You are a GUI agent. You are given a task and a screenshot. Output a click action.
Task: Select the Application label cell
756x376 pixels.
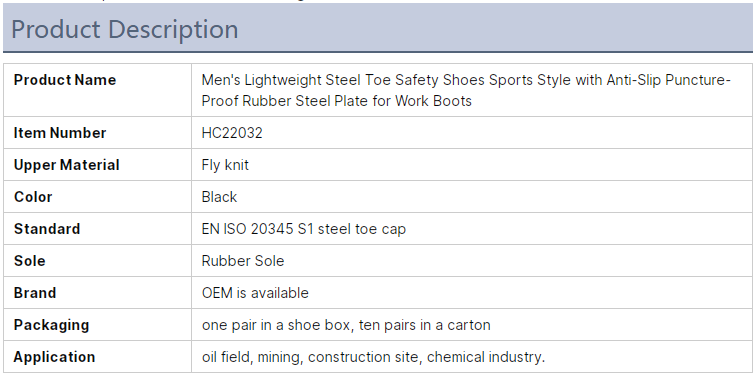pos(97,357)
